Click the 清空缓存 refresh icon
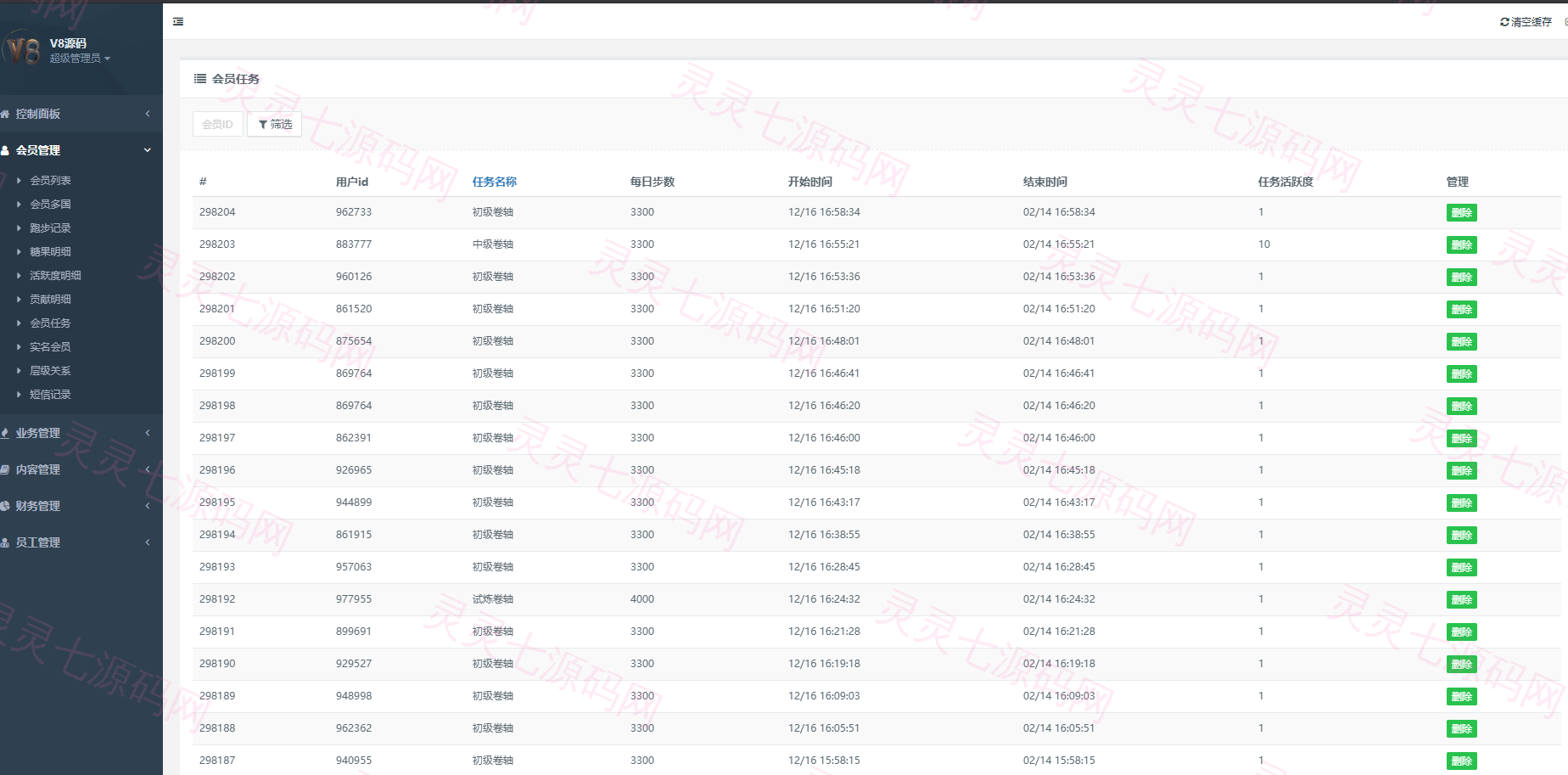1568x775 pixels. [x=1504, y=22]
